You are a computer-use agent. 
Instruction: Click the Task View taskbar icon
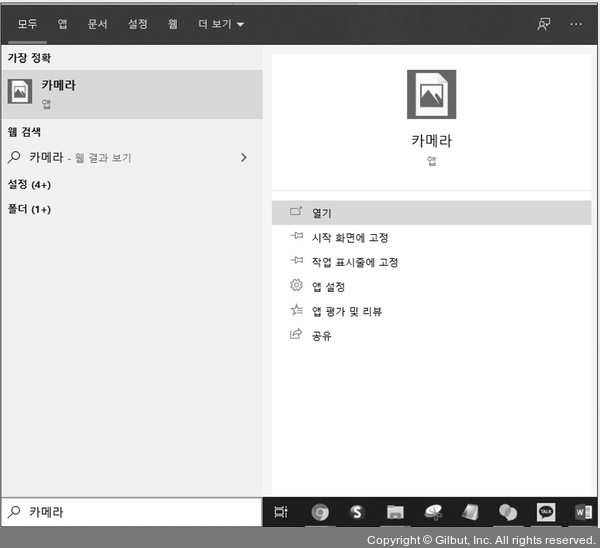(x=281, y=512)
